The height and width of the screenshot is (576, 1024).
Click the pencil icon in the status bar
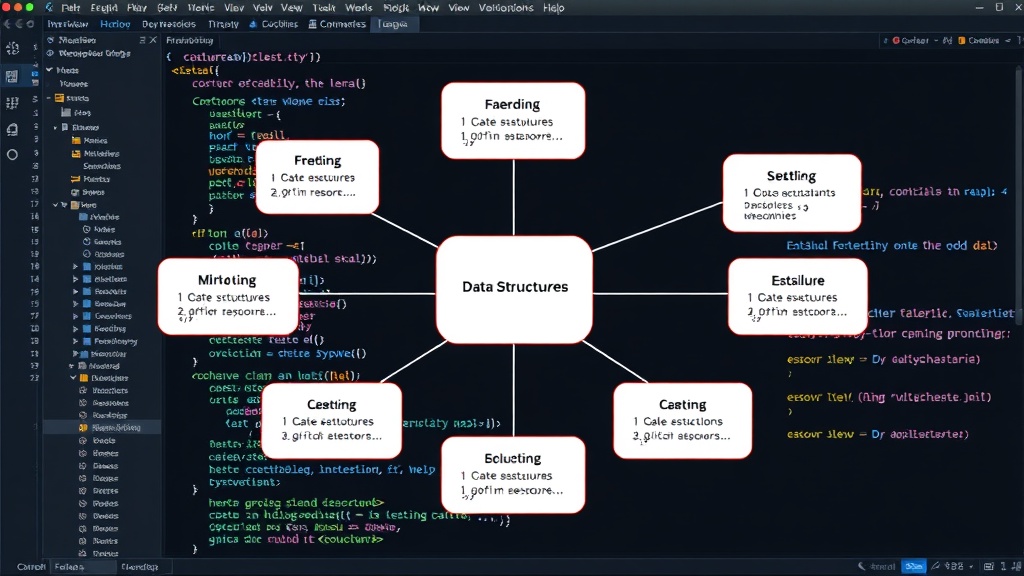point(936,566)
